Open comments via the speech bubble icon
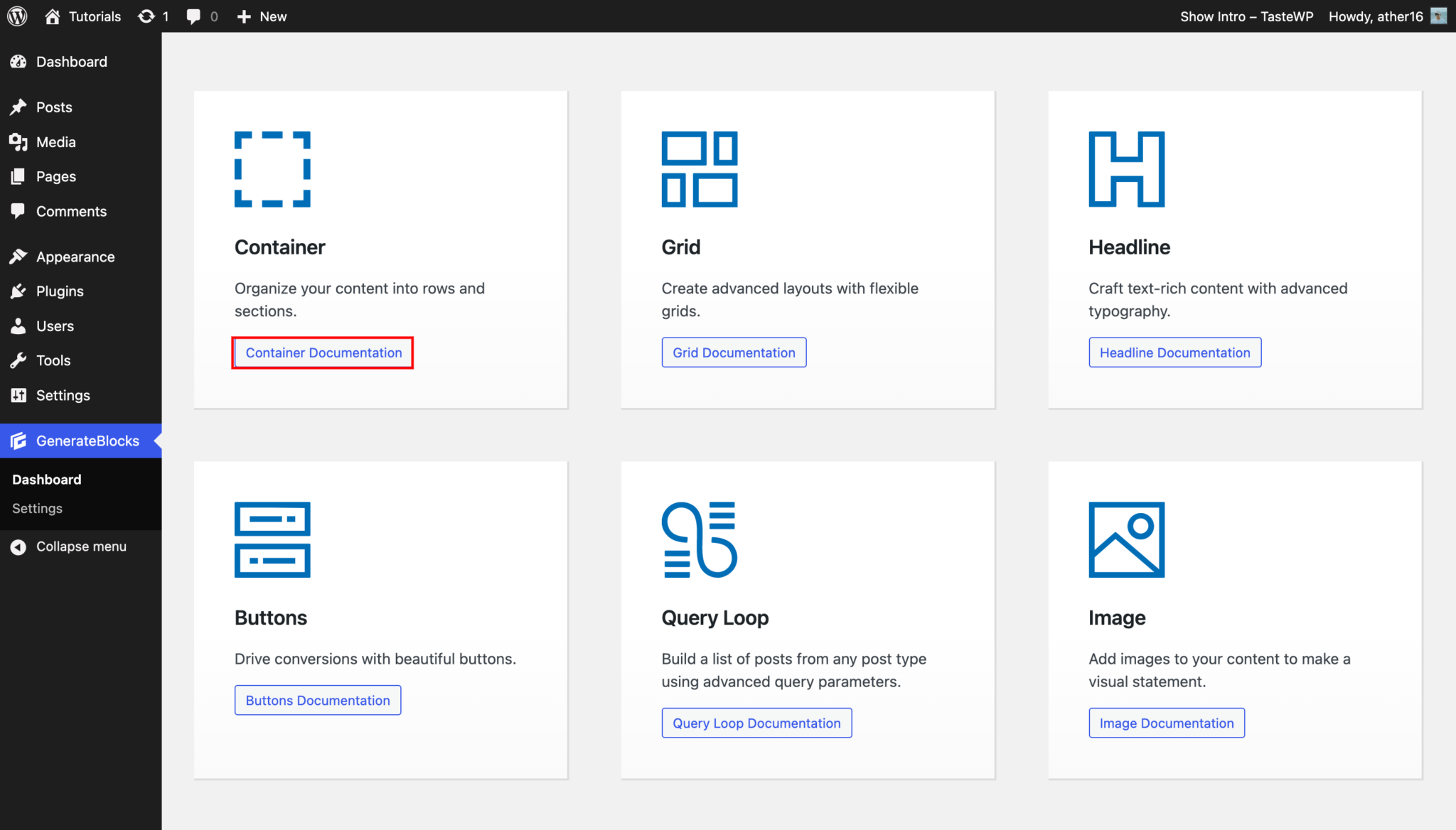1456x830 pixels. tap(195, 16)
